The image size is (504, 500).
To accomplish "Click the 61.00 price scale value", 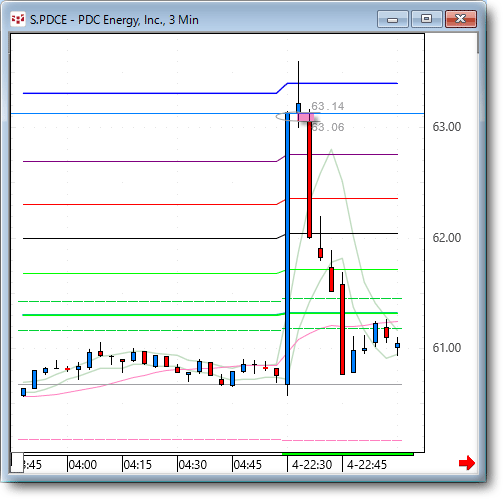I will [x=447, y=348].
